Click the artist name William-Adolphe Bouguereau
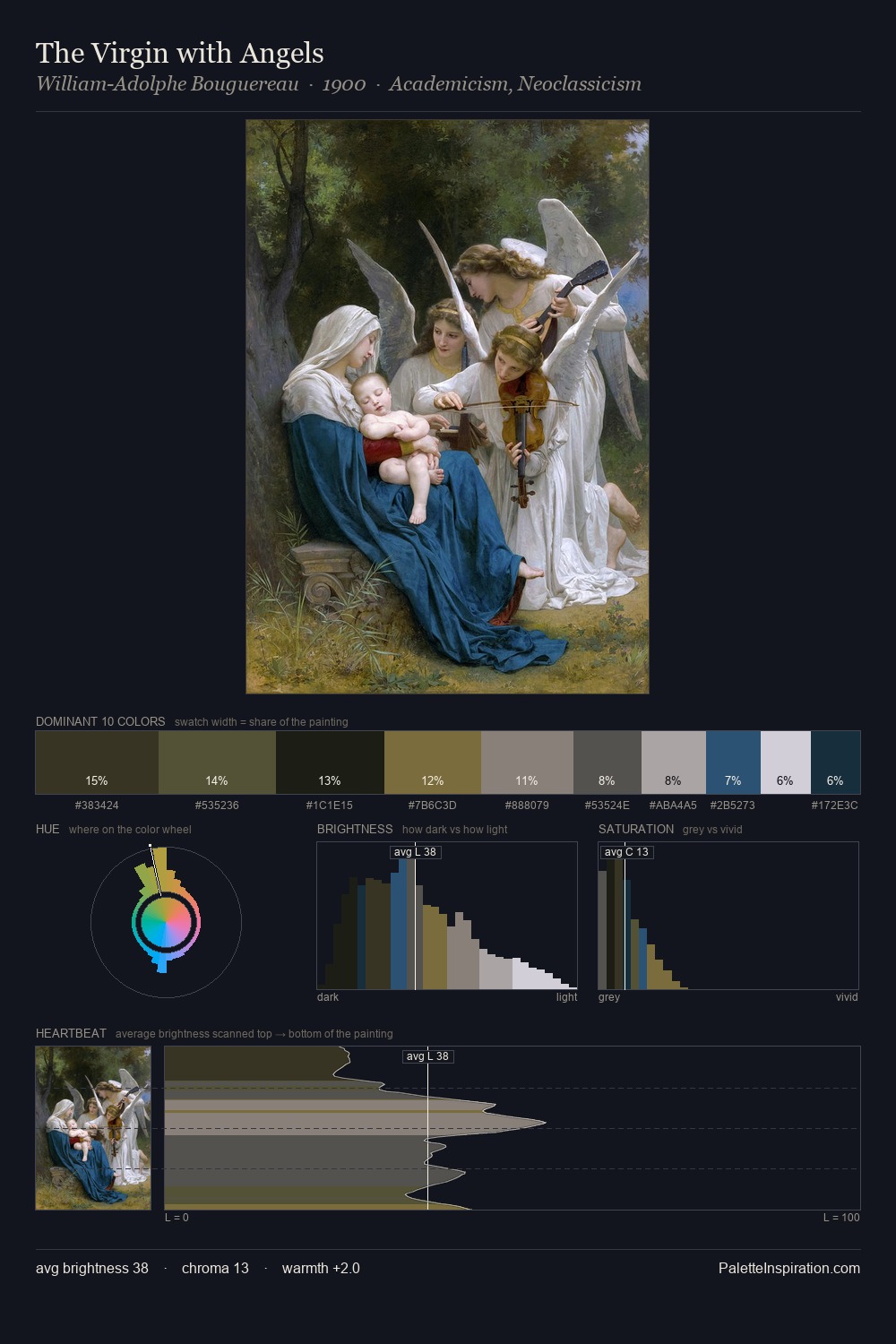The image size is (896, 1344). click(167, 84)
